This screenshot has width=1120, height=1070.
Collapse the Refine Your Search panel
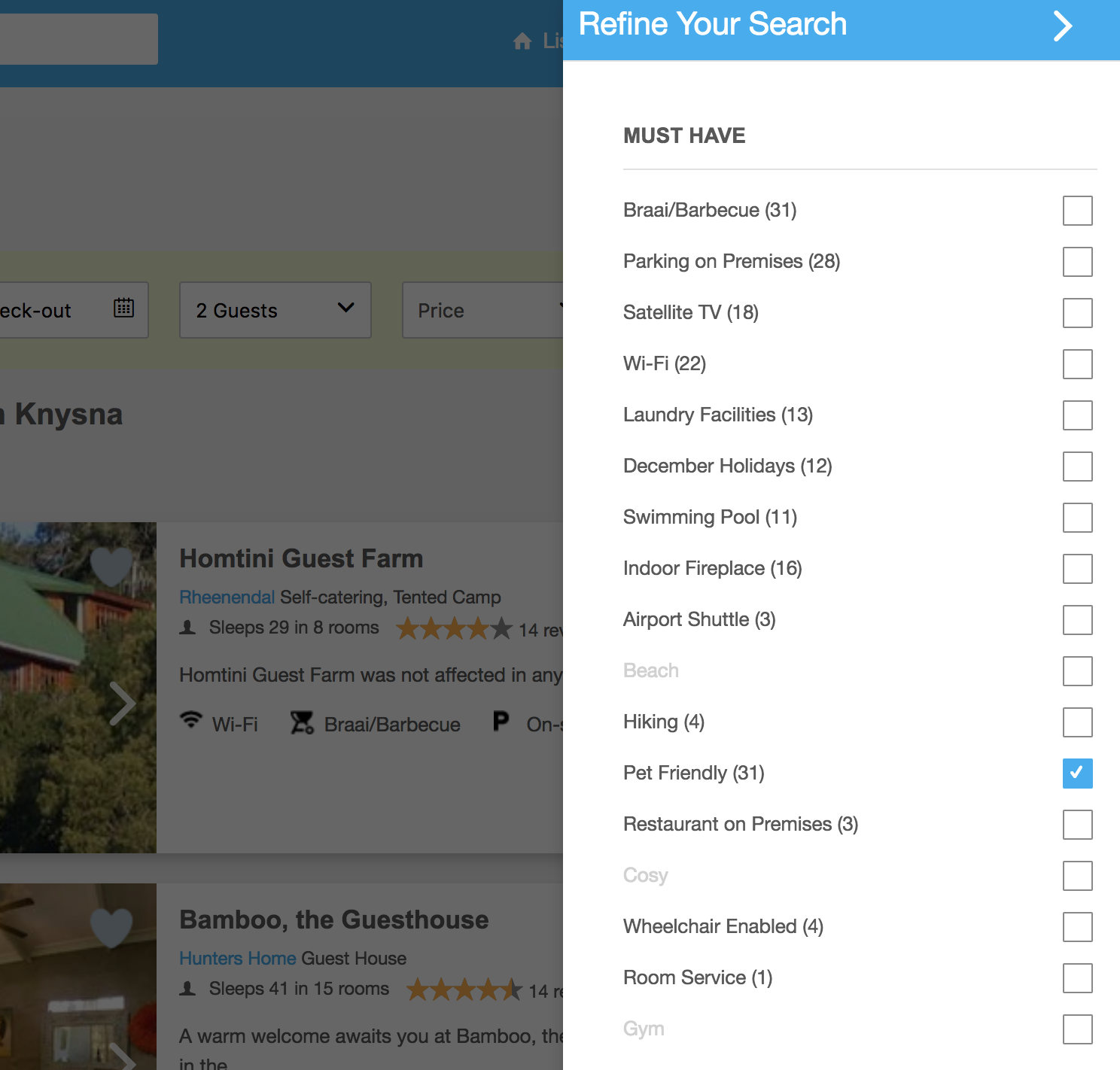(1062, 26)
